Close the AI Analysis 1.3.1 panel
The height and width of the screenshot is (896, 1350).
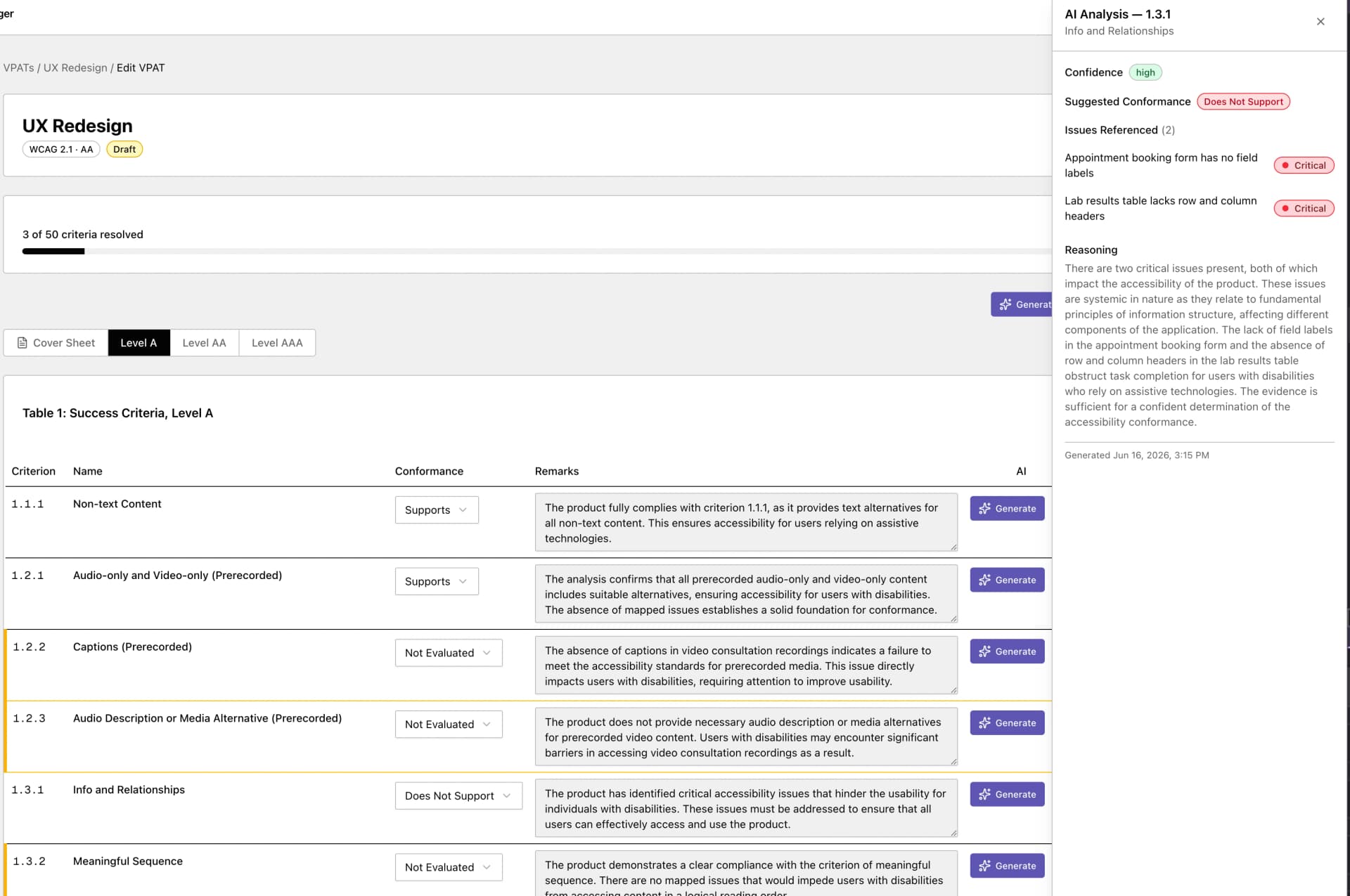point(1320,22)
